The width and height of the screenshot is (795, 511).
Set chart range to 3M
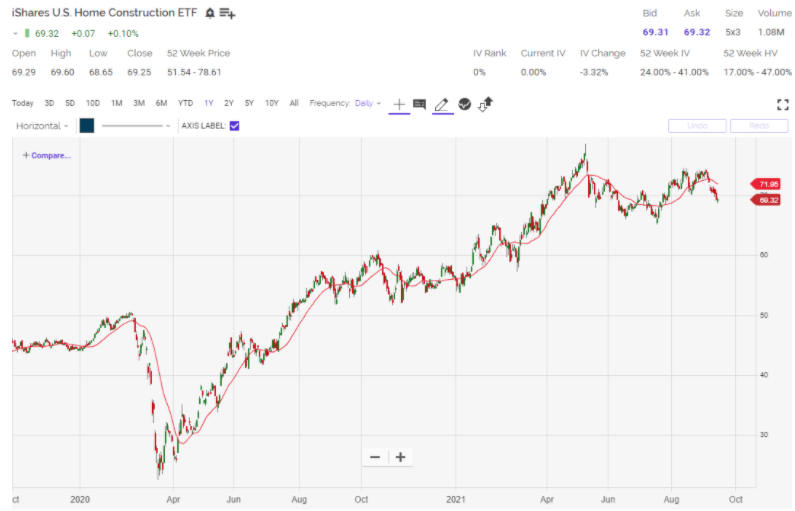pyautogui.click(x=139, y=103)
